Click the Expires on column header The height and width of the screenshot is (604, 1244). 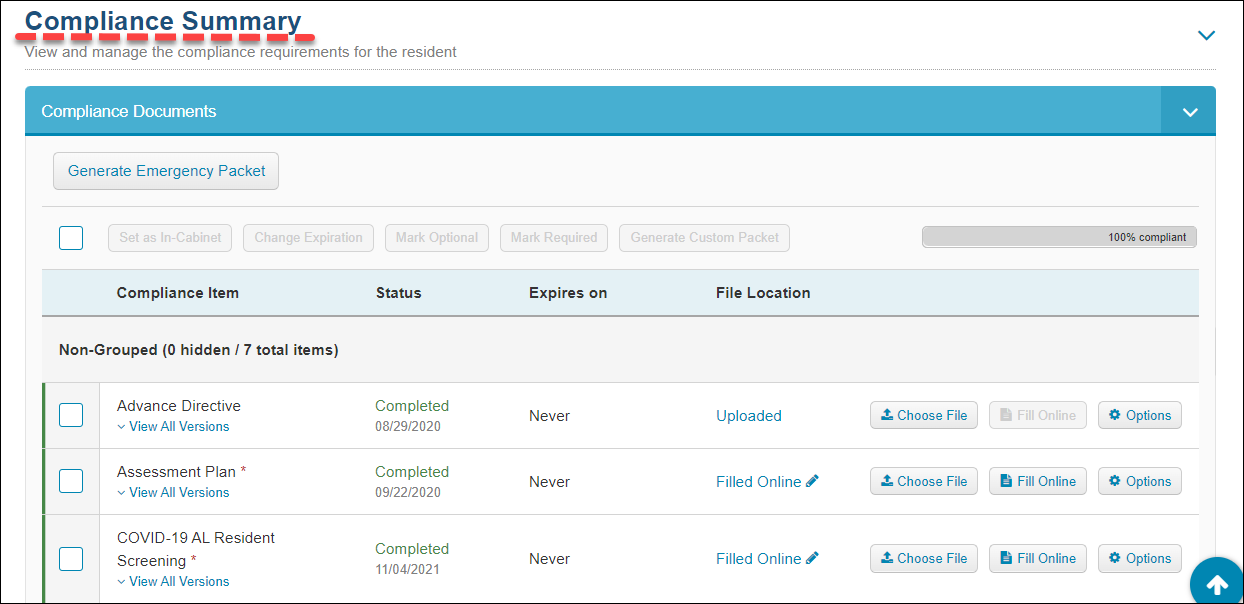pyautogui.click(x=568, y=293)
